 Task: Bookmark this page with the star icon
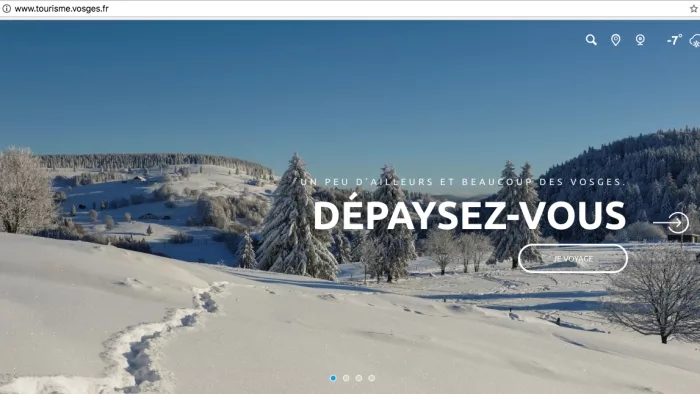click(x=694, y=8)
